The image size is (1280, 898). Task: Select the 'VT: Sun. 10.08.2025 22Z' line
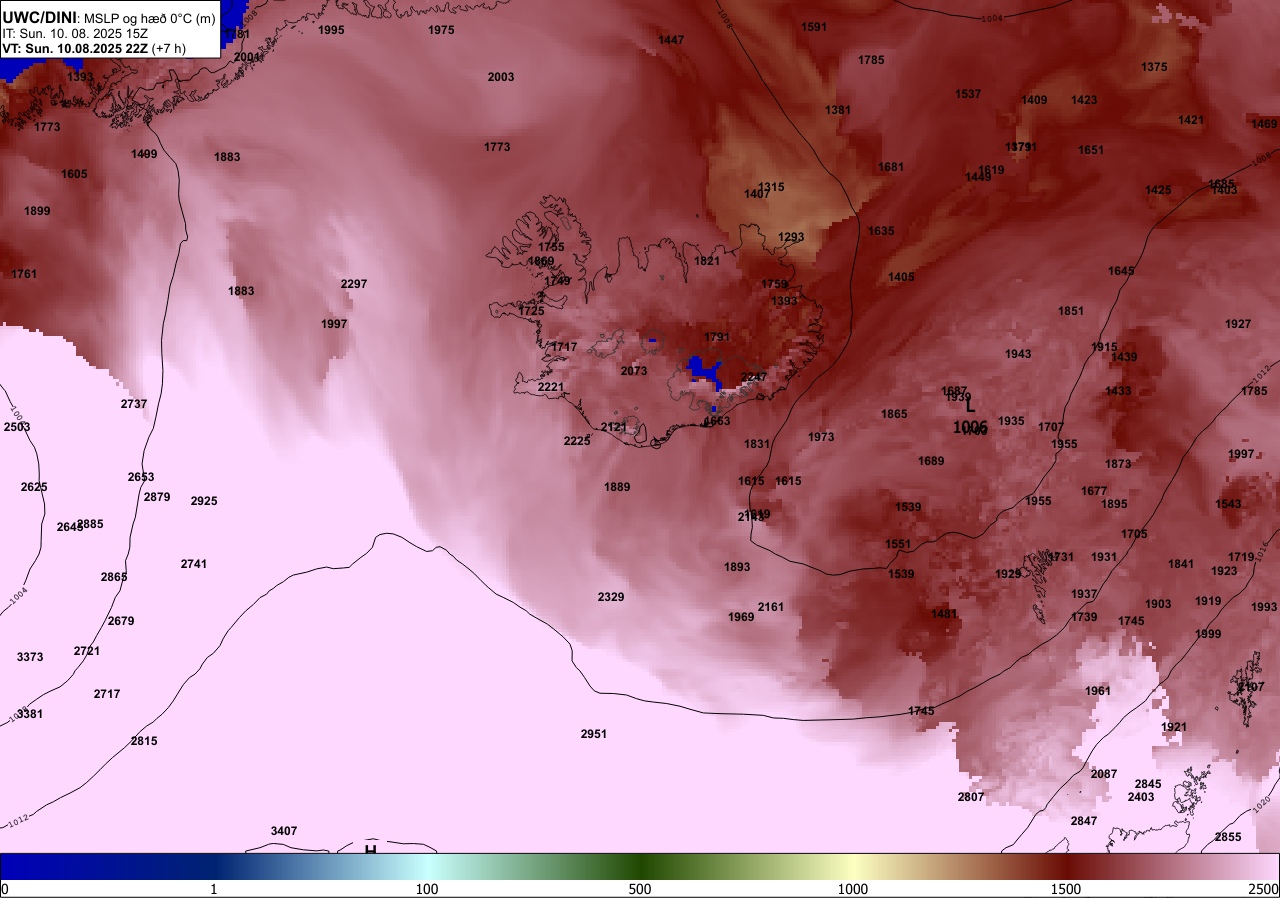[x=75, y=48]
